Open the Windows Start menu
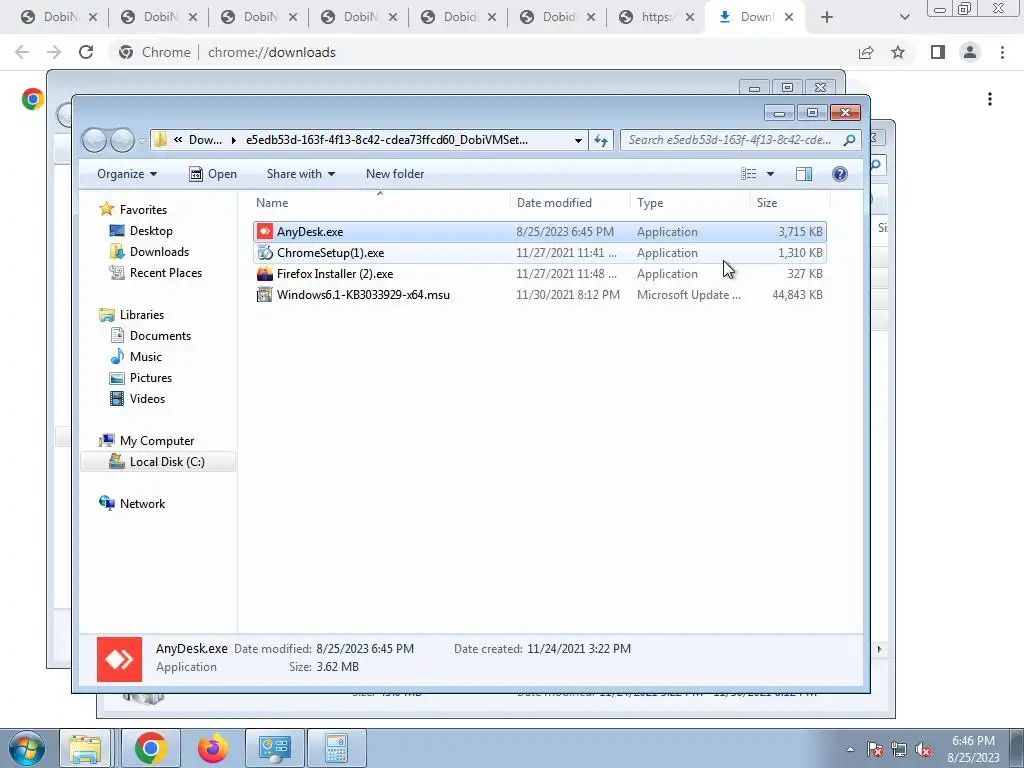The image size is (1024, 768). pos(27,748)
